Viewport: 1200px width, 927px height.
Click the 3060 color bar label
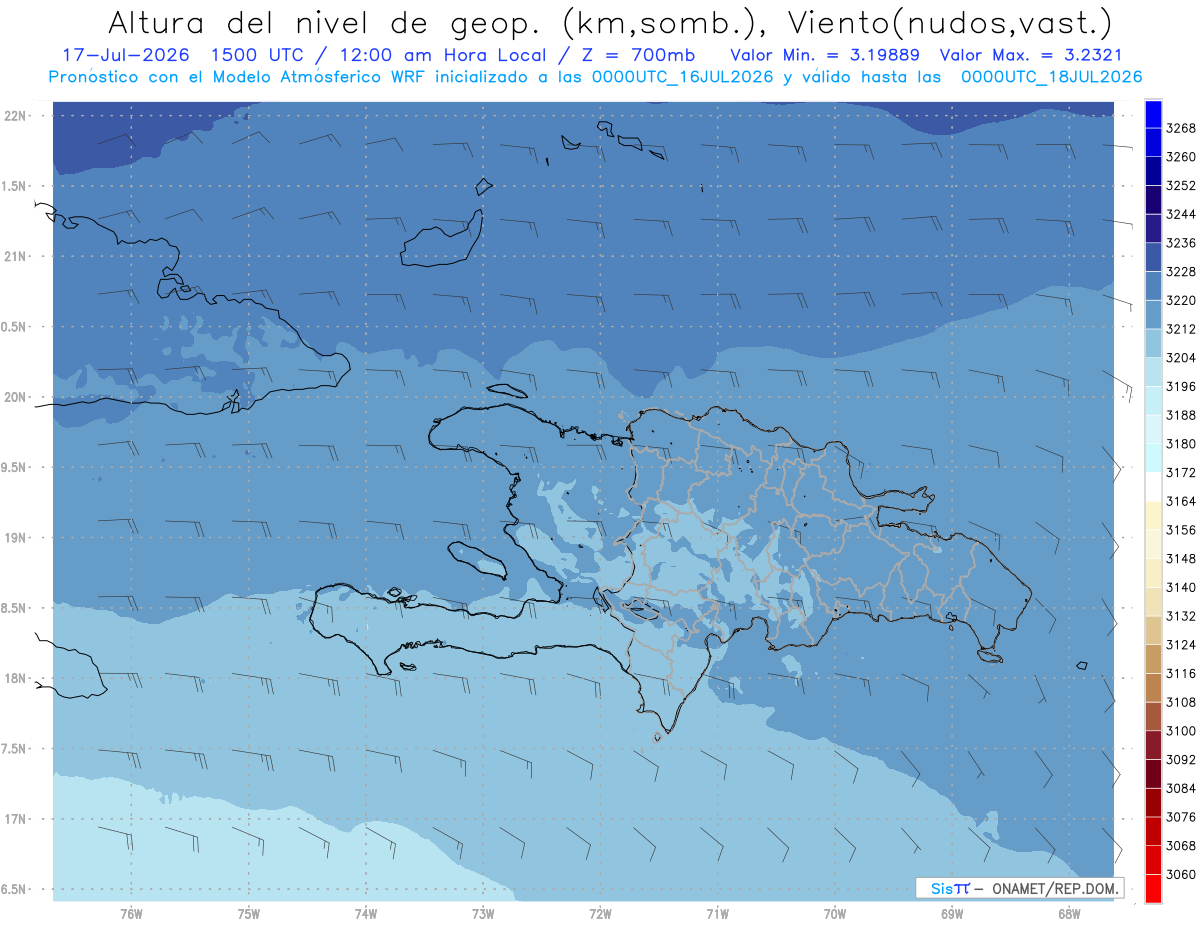click(1180, 874)
